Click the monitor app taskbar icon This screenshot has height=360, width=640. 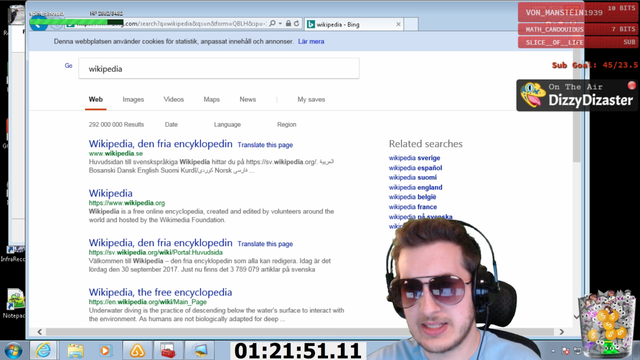coord(200,351)
